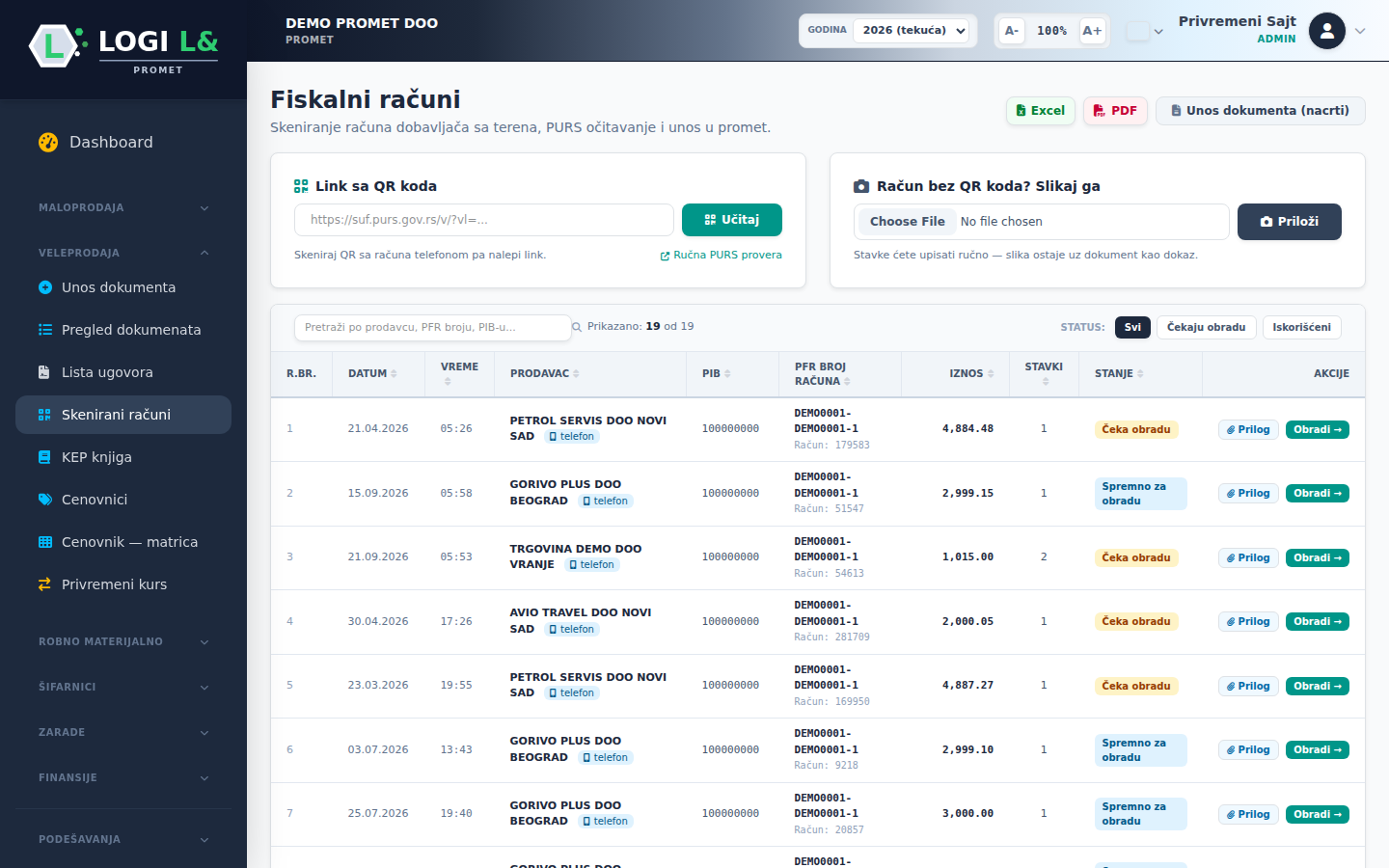Click the PRODAVAC column sort arrows
The height and width of the screenshot is (868, 1389).
(x=576, y=374)
